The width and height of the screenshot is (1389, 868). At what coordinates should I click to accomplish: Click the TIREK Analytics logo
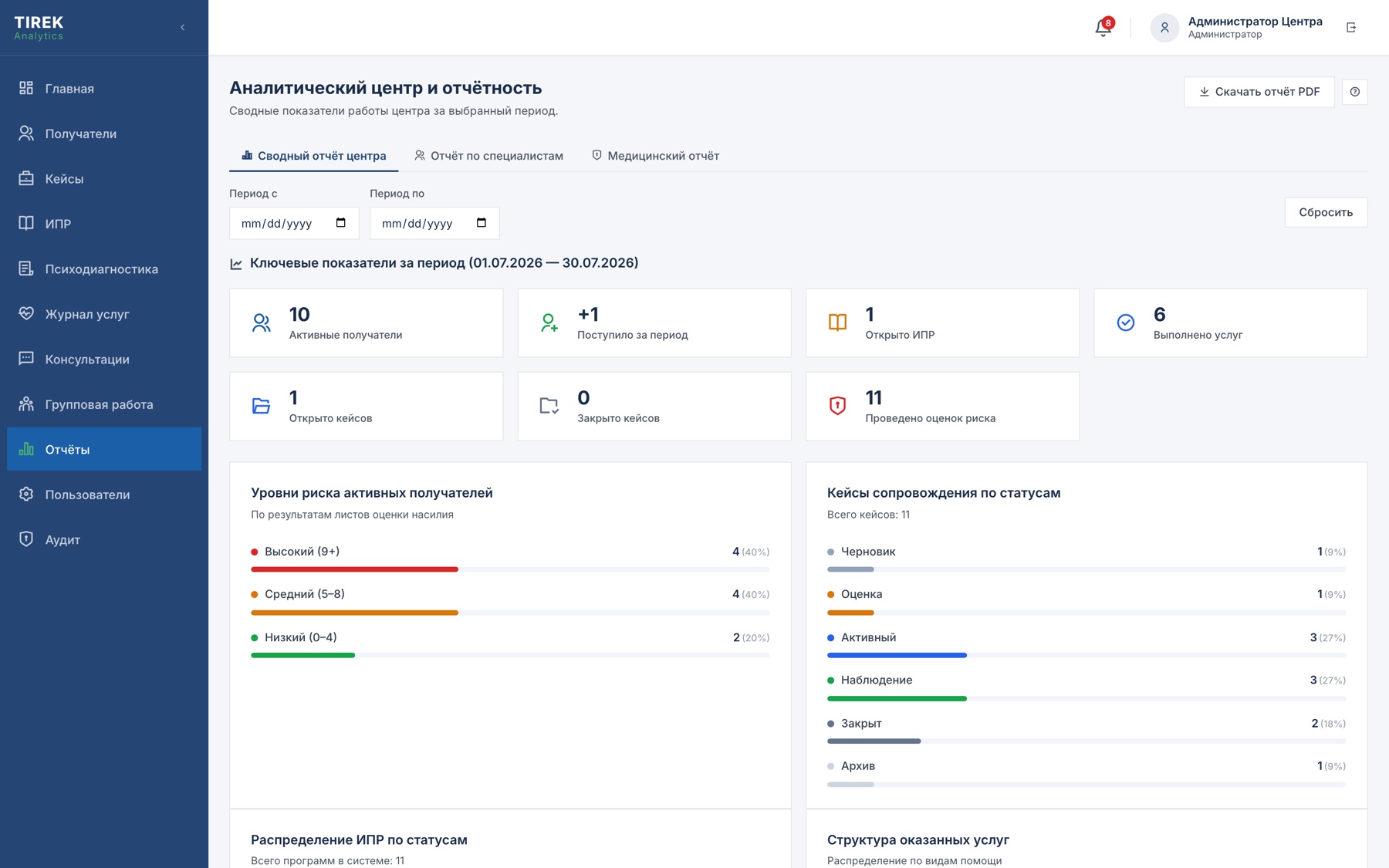pyautogui.click(x=39, y=28)
